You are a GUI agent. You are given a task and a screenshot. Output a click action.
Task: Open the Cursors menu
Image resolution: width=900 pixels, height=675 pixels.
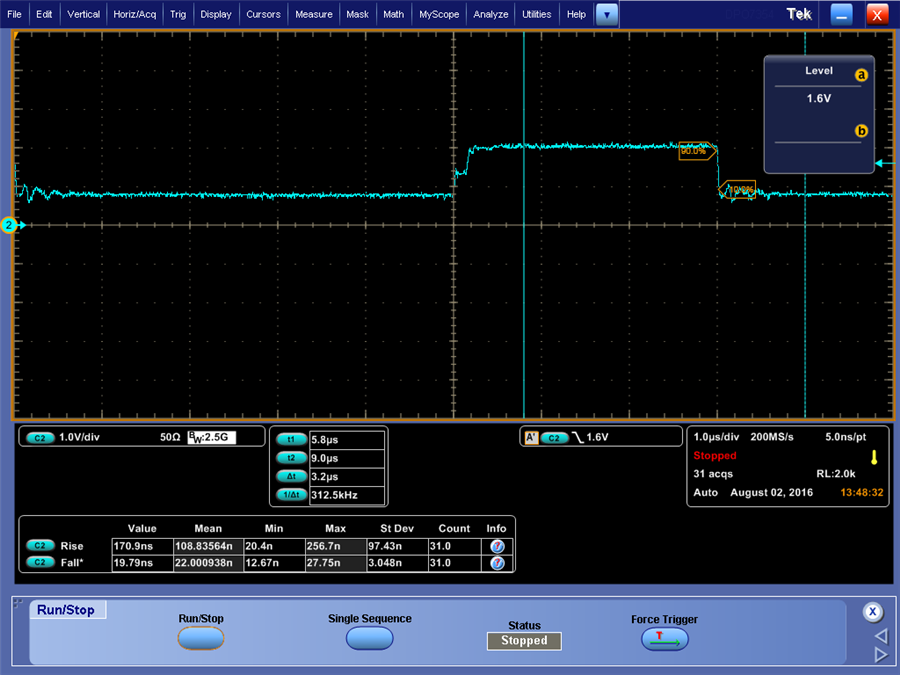[x=263, y=14]
